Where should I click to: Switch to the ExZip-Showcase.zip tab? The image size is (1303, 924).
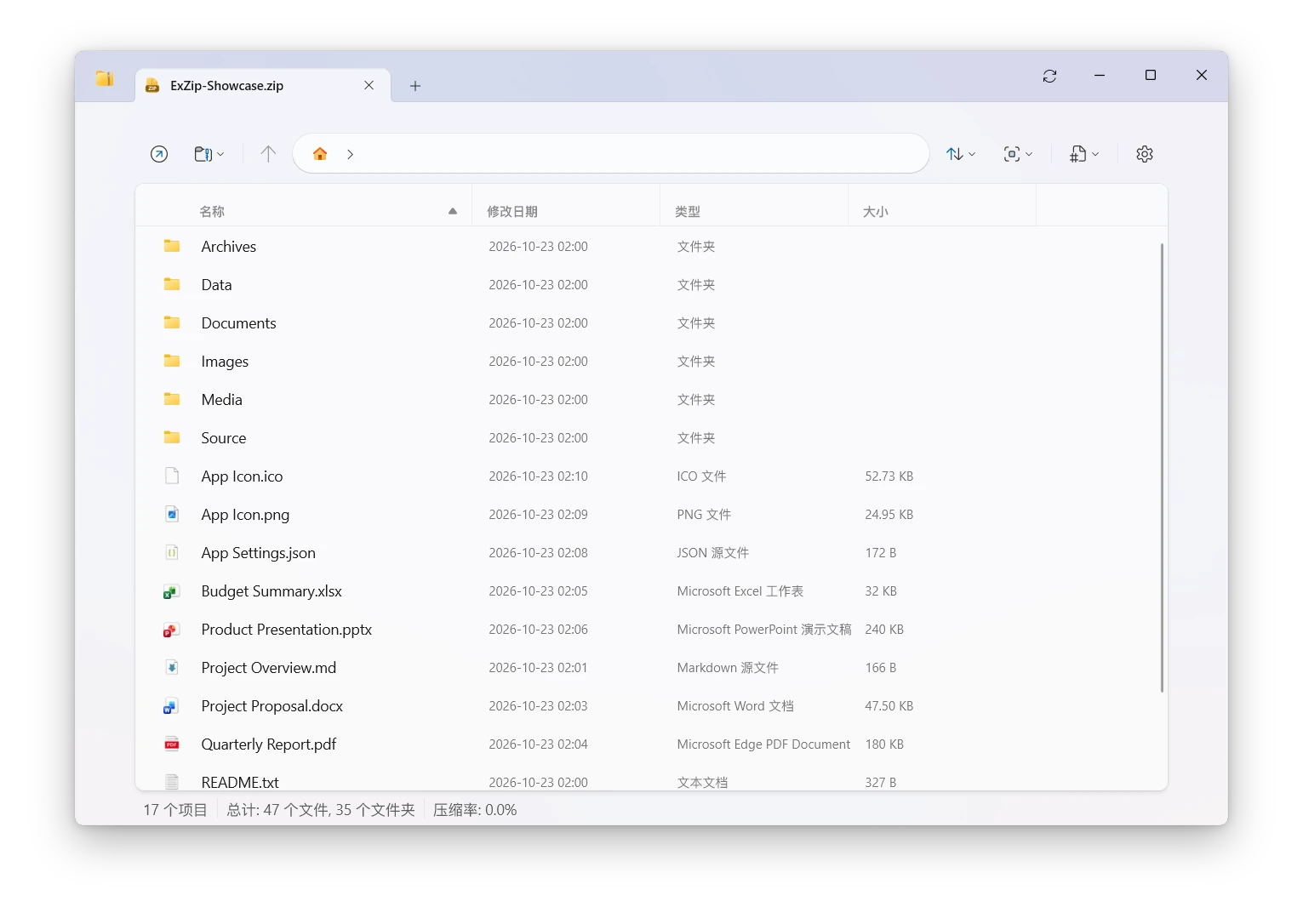pyautogui.click(x=263, y=85)
